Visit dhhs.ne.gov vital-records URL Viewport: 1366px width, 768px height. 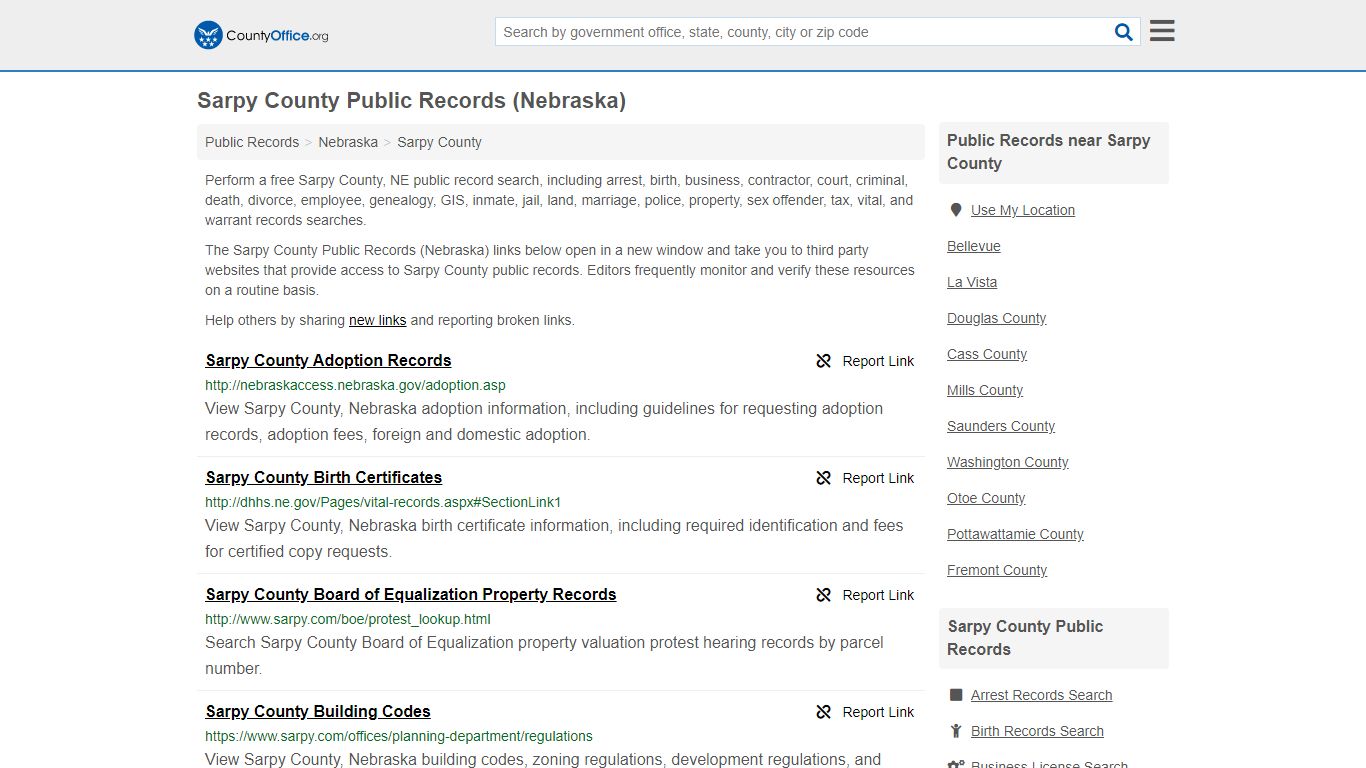pyautogui.click(x=383, y=502)
